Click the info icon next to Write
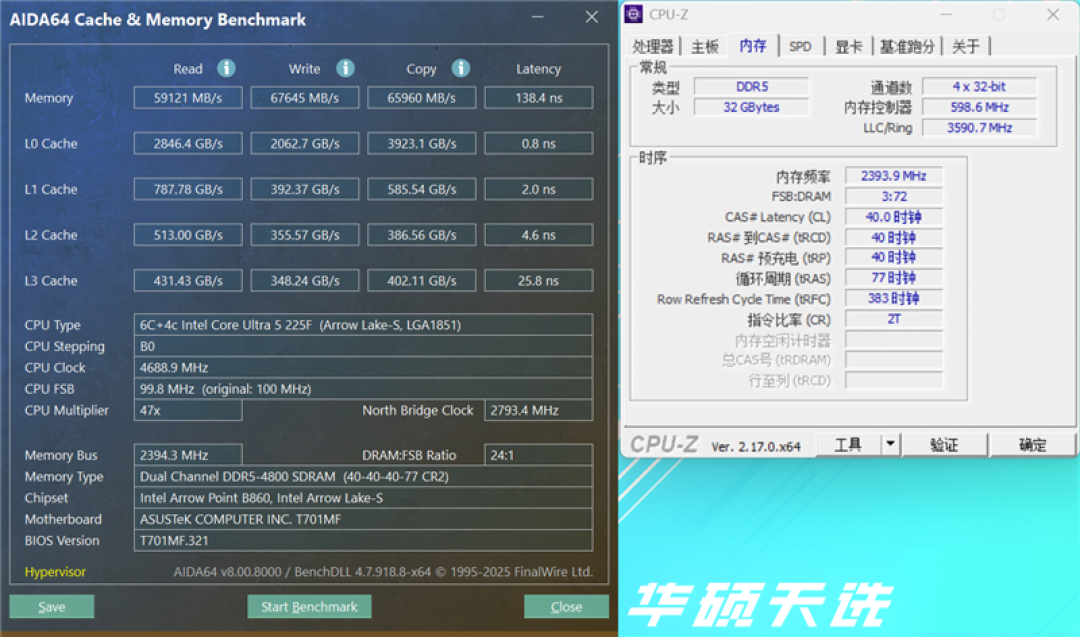This screenshot has height=637, width=1080. coord(345,68)
